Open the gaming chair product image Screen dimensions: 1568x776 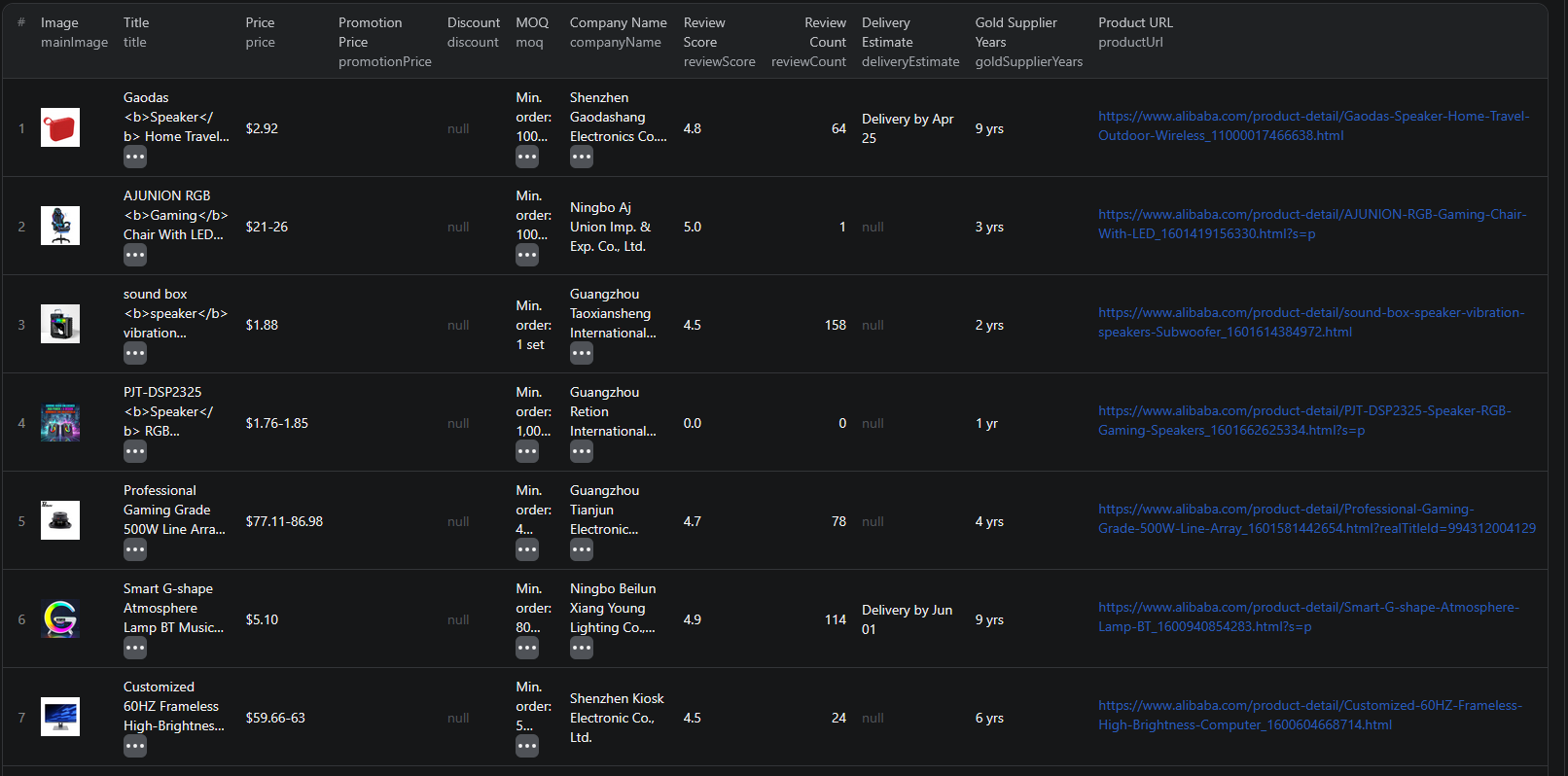(x=60, y=226)
